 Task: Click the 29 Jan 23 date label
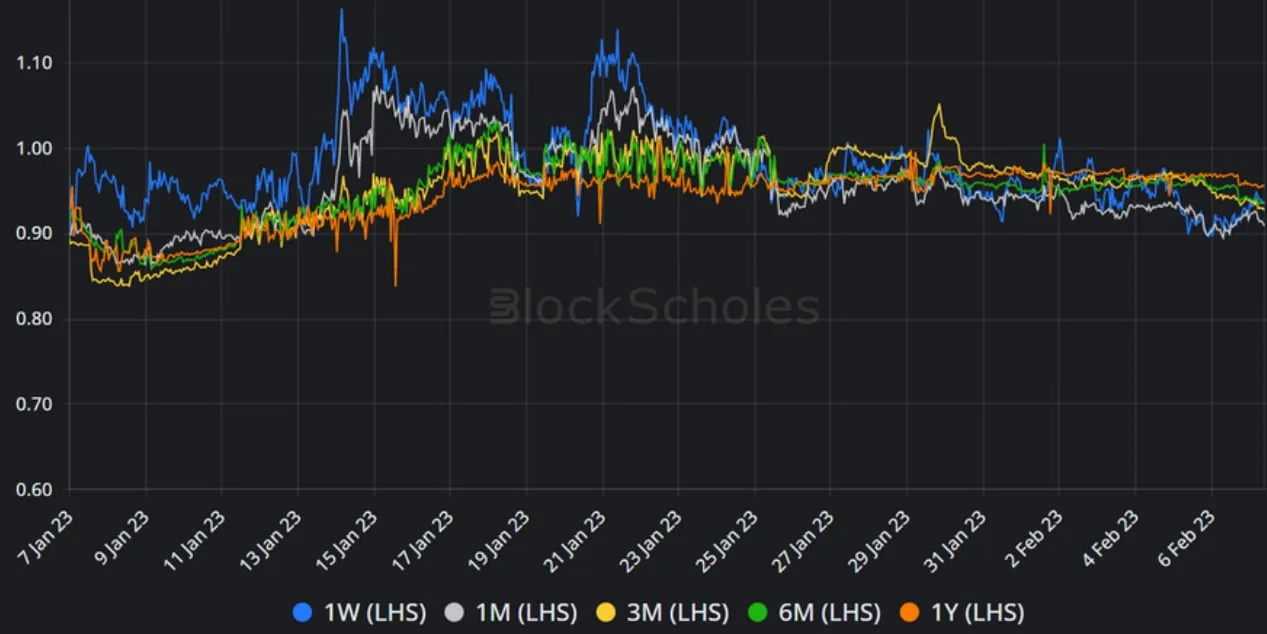click(880, 542)
